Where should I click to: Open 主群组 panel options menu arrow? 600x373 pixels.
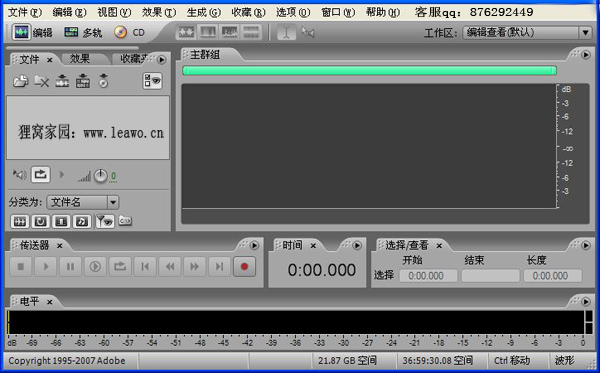585,55
